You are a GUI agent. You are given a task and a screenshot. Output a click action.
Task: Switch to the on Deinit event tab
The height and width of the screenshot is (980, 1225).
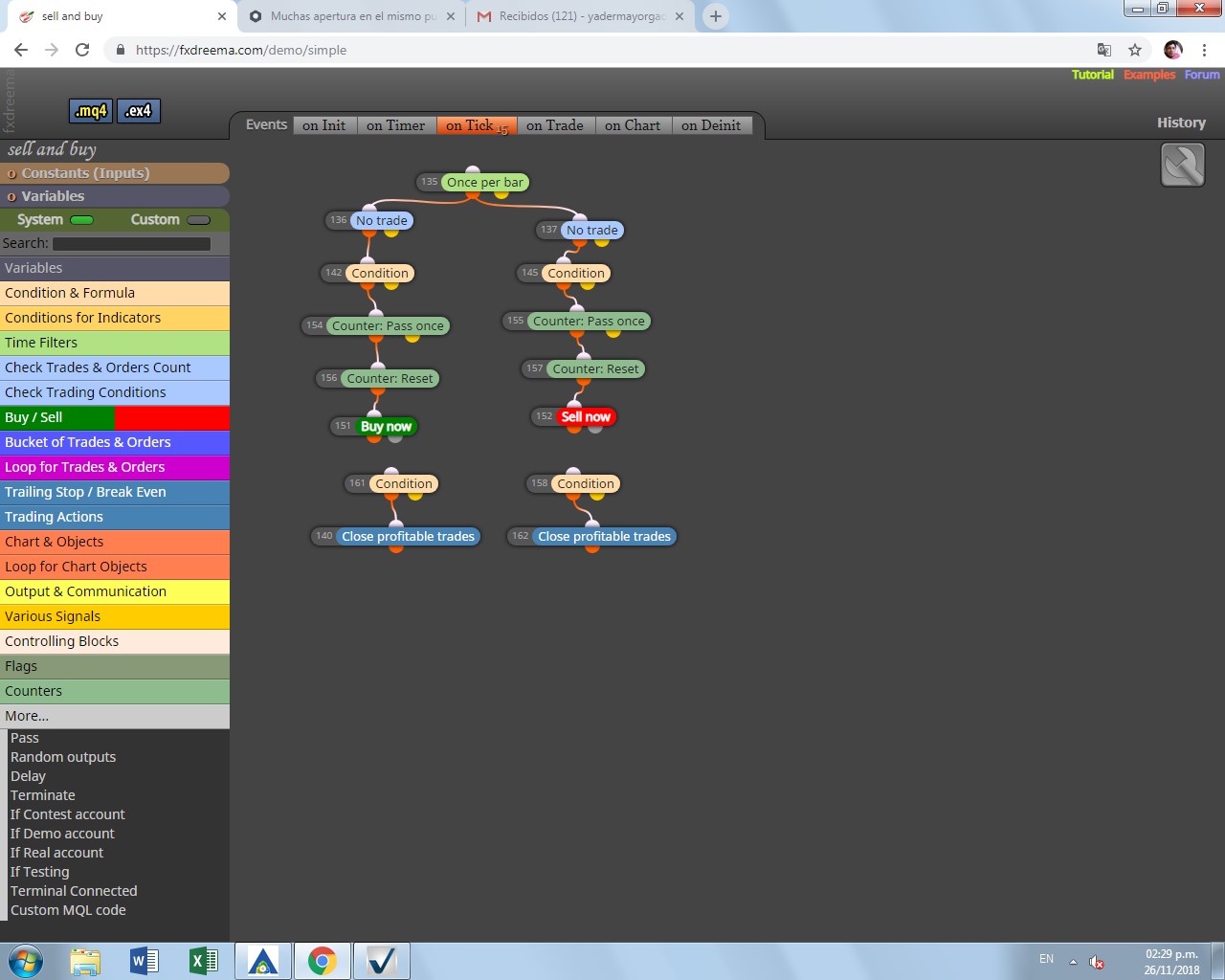pyautogui.click(x=711, y=125)
